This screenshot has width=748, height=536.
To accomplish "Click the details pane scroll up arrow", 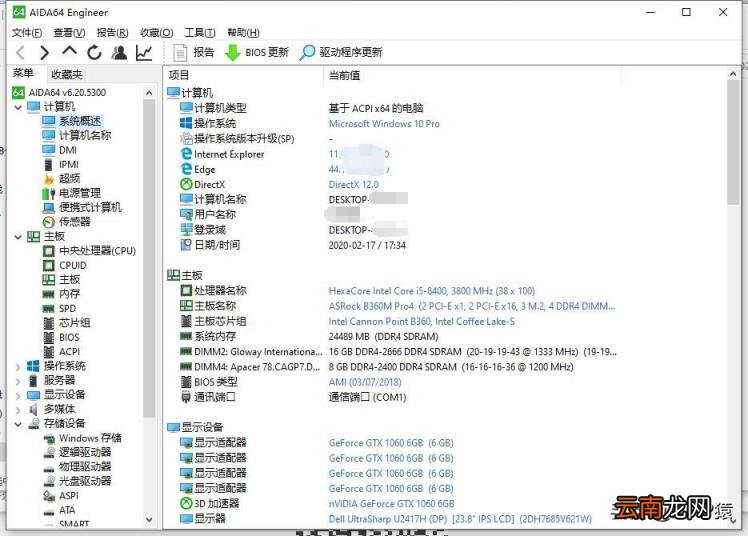I will (733, 74).
